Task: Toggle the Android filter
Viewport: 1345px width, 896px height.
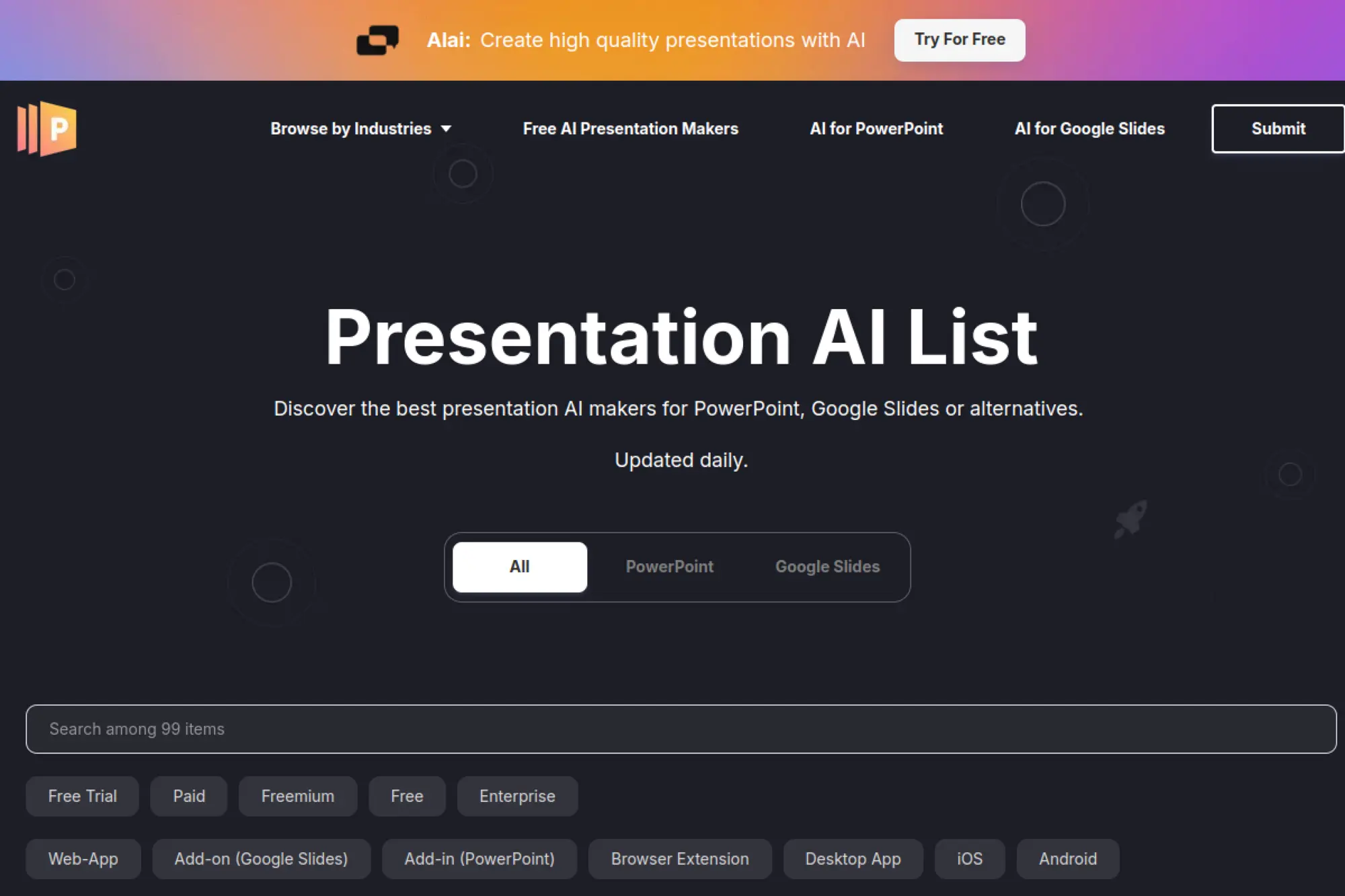Action: pyautogui.click(x=1067, y=858)
